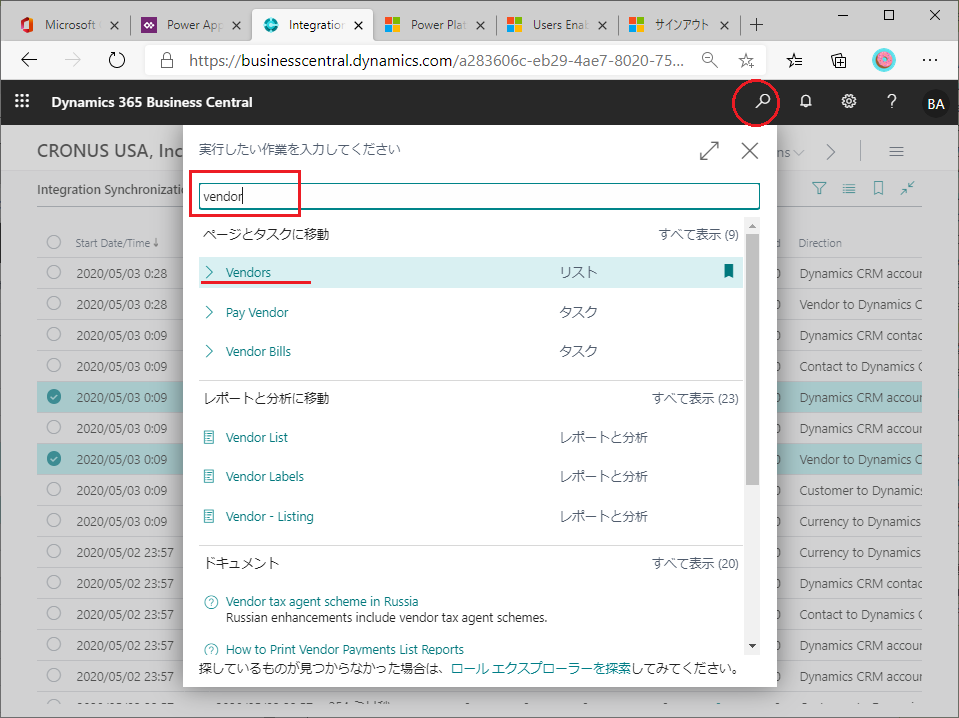This screenshot has height=718, width=959.
Task: Expand search dialog to full size
Action: click(709, 150)
